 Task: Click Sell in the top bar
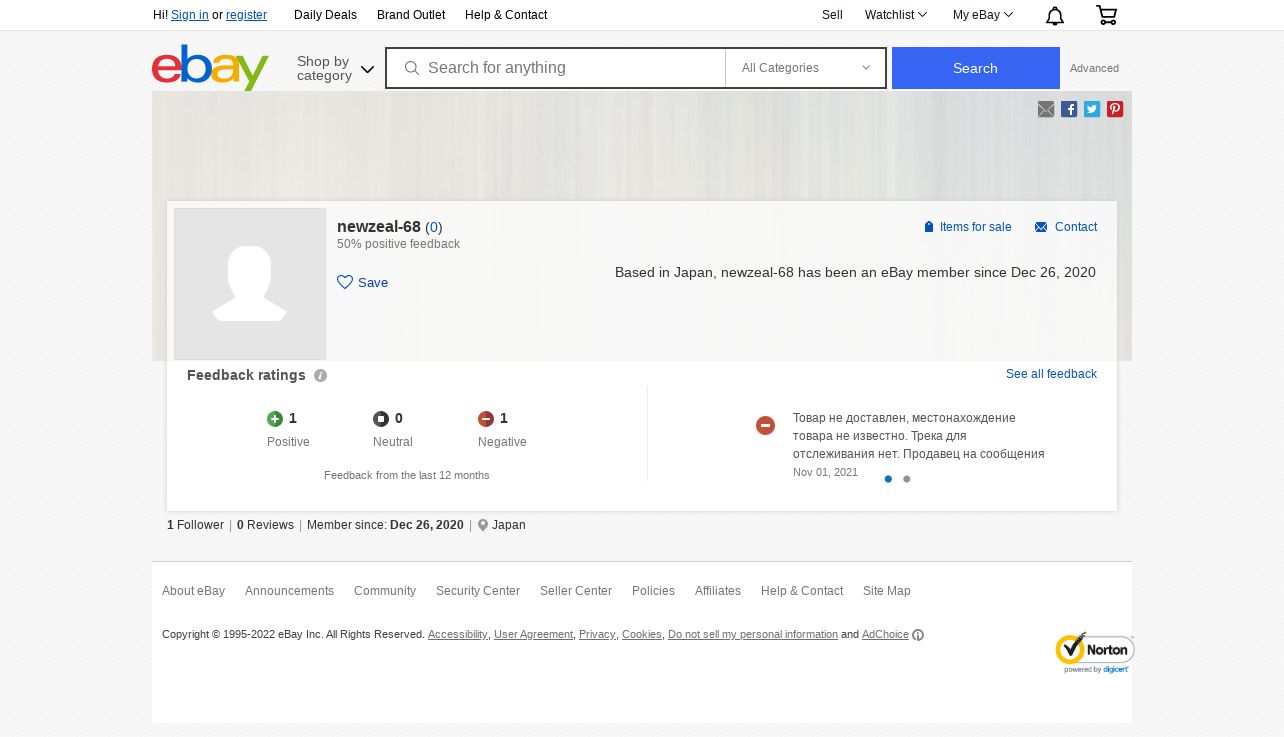click(832, 15)
